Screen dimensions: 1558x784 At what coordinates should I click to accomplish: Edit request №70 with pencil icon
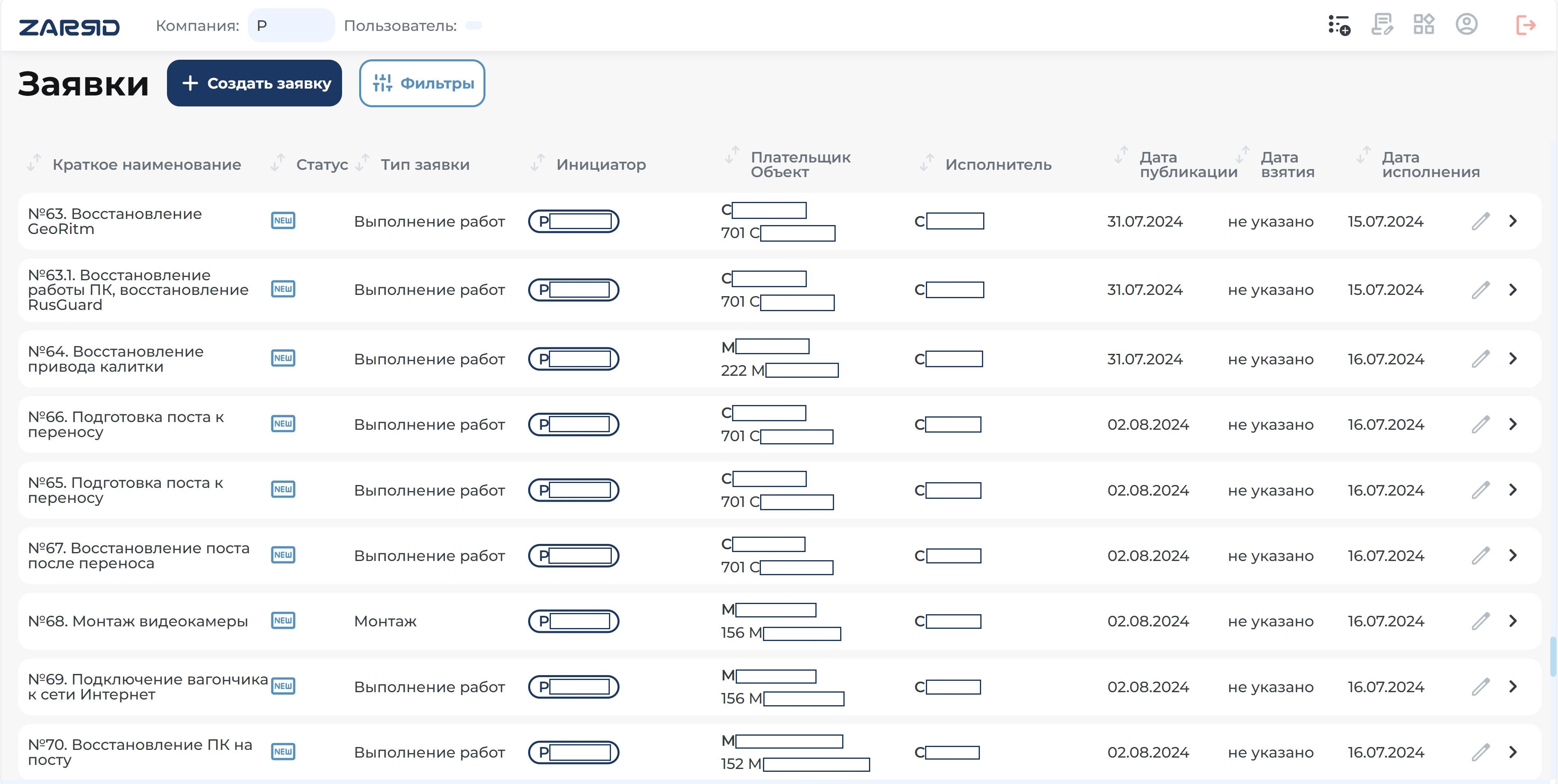pyautogui.click(x=1480, y=753)
